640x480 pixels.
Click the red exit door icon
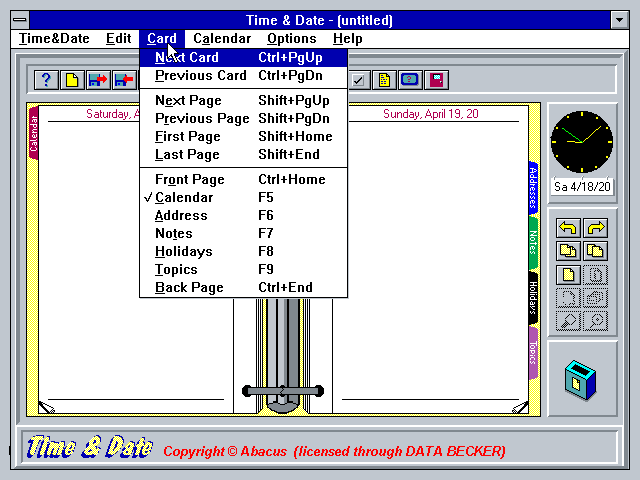(436, 80)
